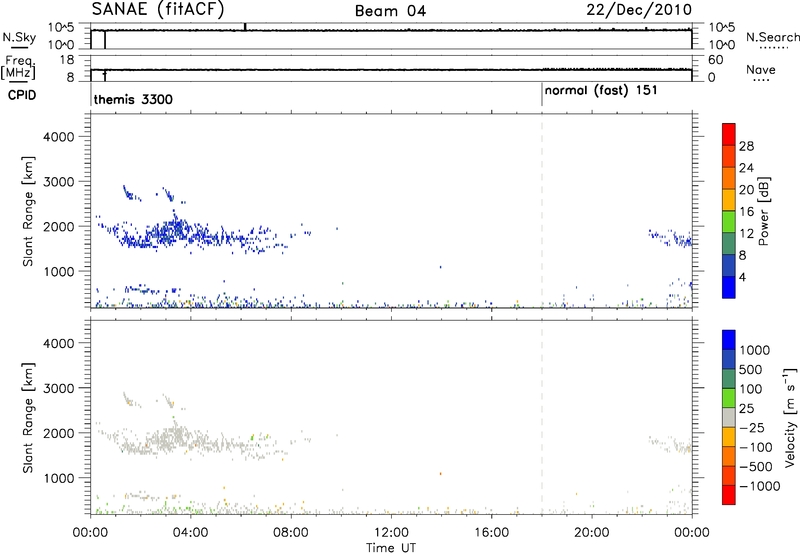The image size is (800, 554).
Task: Click the 500 label on Velocity colorbar
Action: click(751, 370)
